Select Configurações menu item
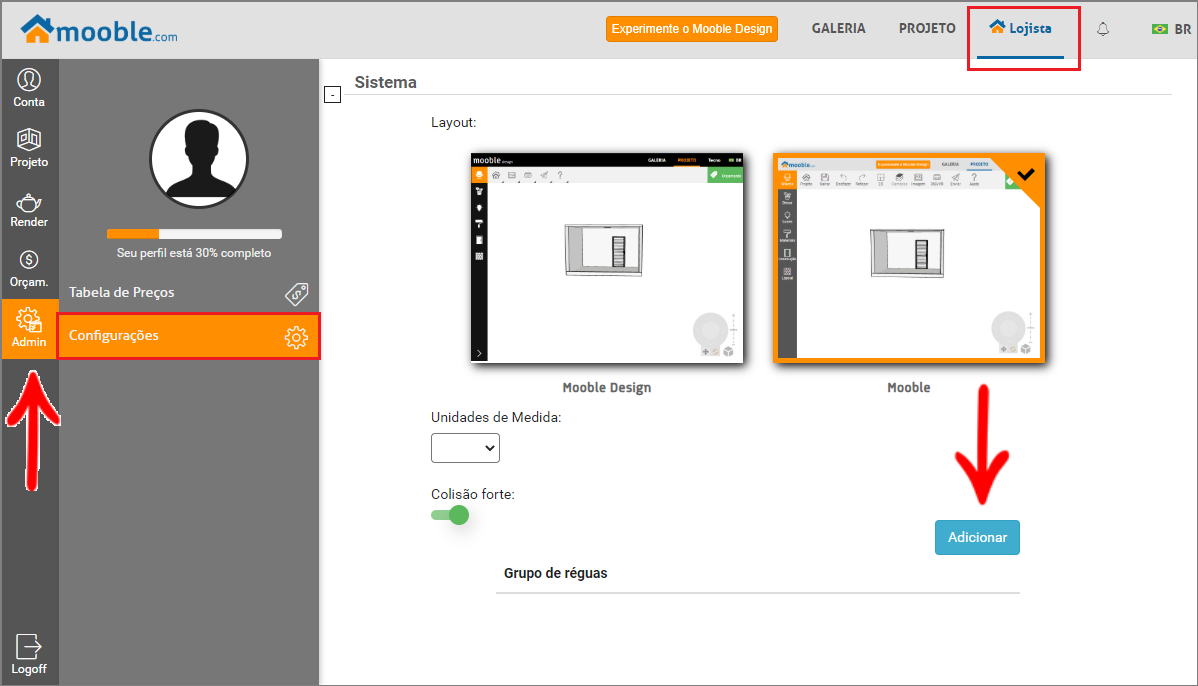The width and height of the screenshot is (1198, 686). coord(188,335)
